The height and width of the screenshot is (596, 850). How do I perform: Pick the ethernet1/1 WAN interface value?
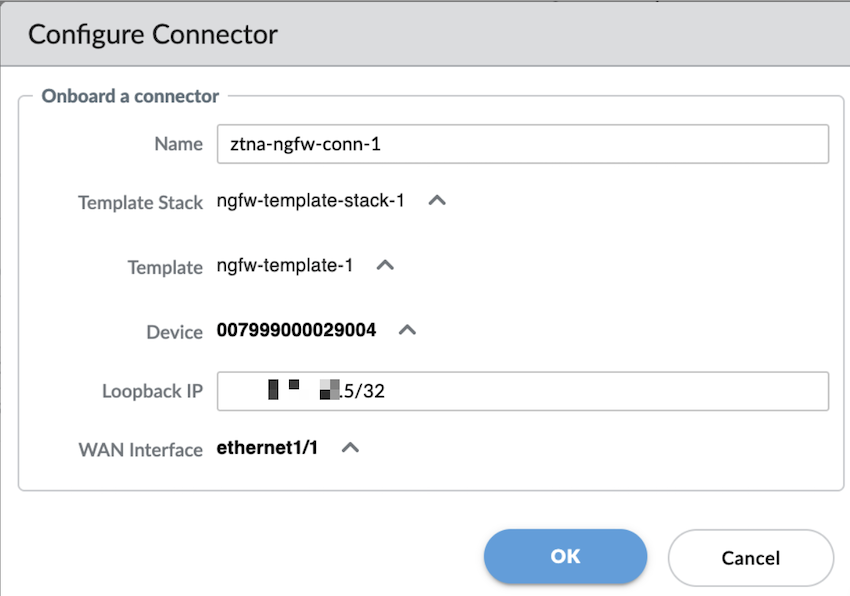(267, 448)
